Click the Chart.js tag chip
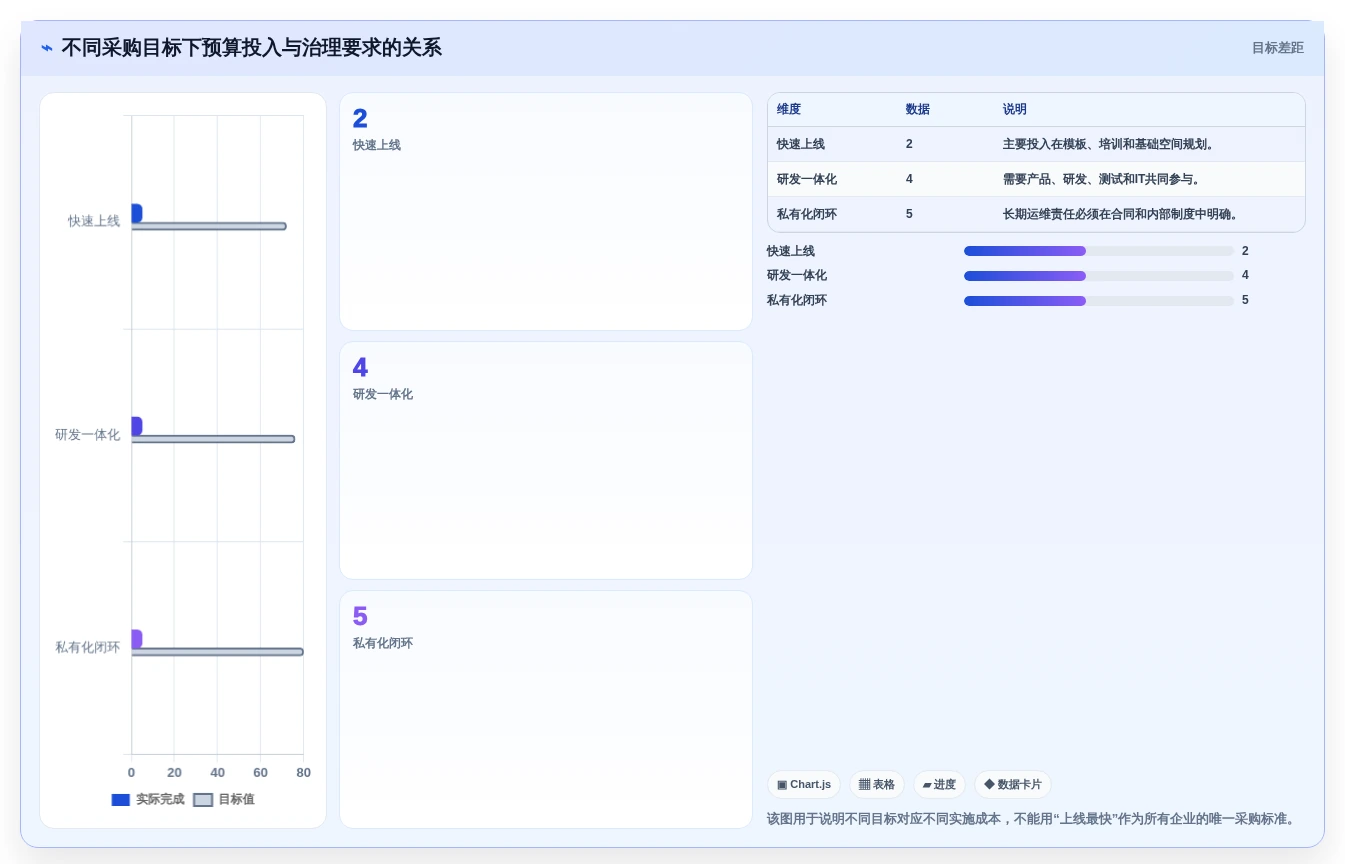Image resolution: width=1345 pixels, height=864 pixels. pos(804,785)
